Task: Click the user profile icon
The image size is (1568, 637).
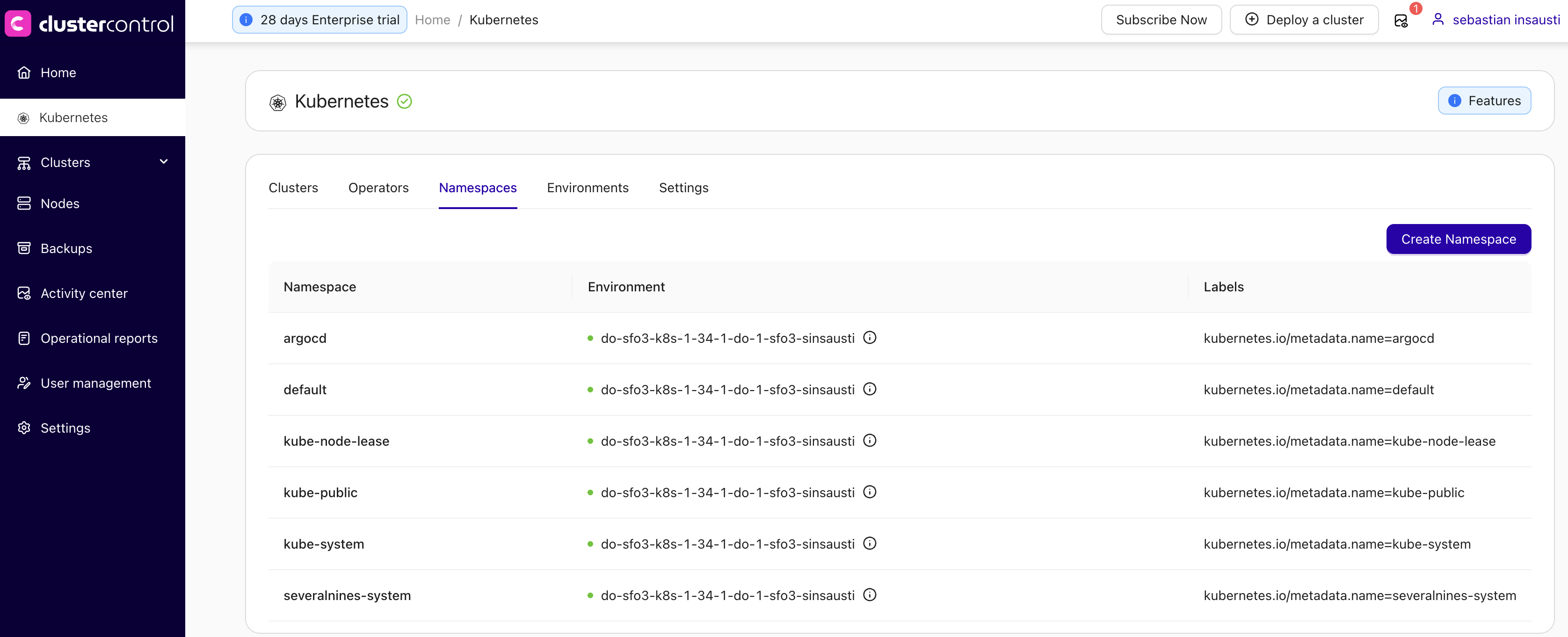Action: [x=1438, y=20]
